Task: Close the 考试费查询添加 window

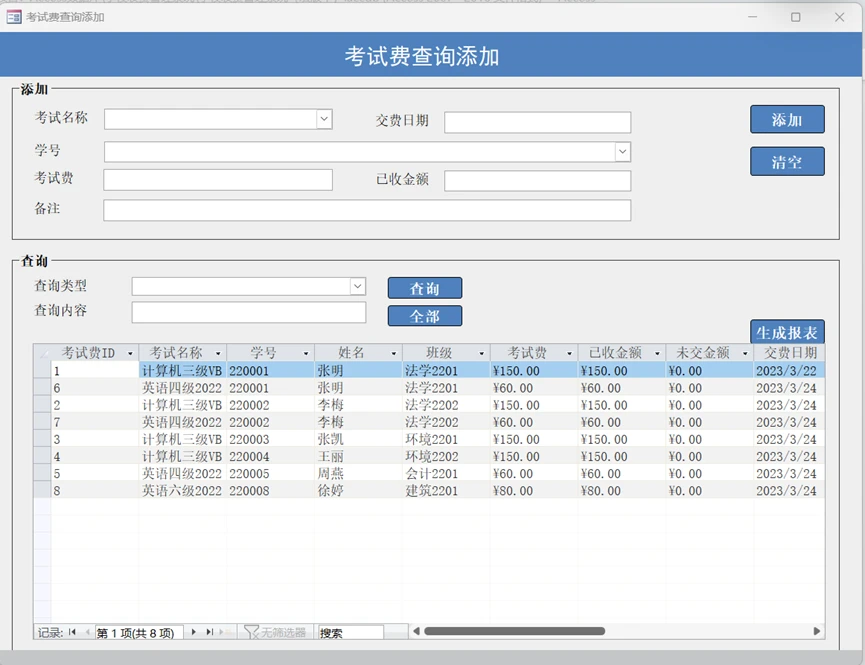Action: point(840,17)
